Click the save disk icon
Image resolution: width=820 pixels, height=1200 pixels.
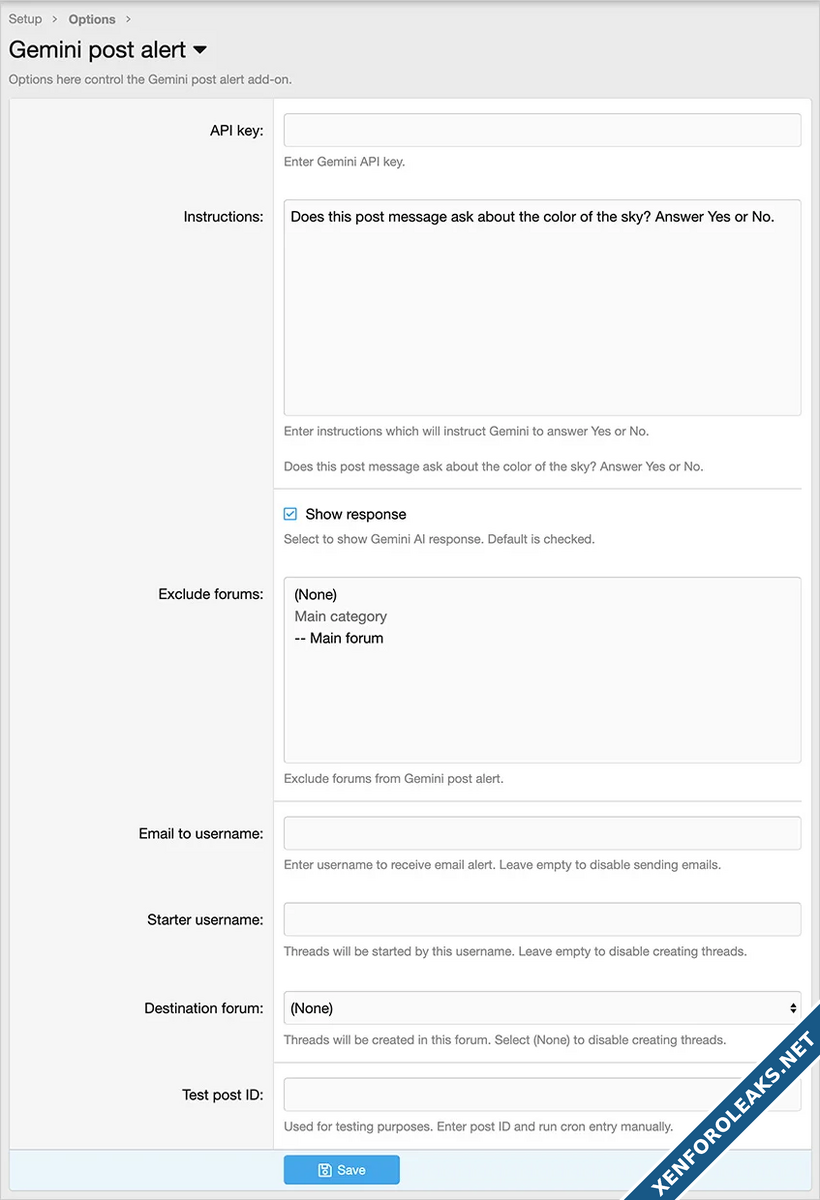tap(325, 1170)
